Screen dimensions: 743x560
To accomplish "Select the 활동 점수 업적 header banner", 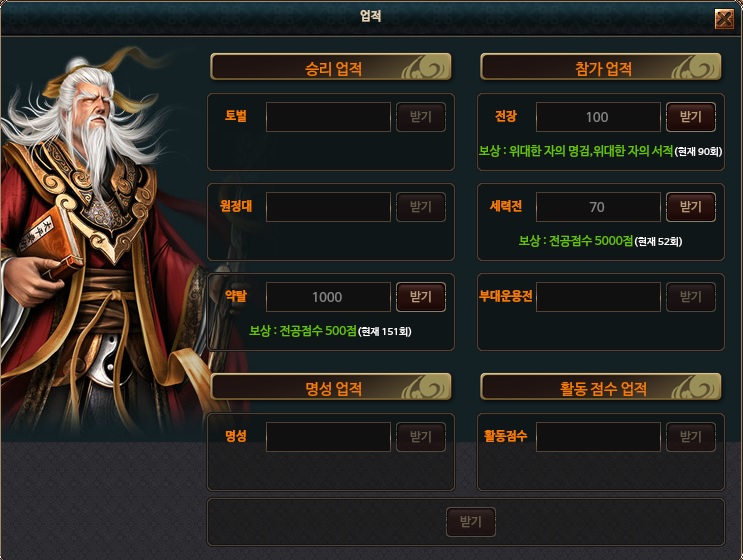I will click(x=601, y=387).
